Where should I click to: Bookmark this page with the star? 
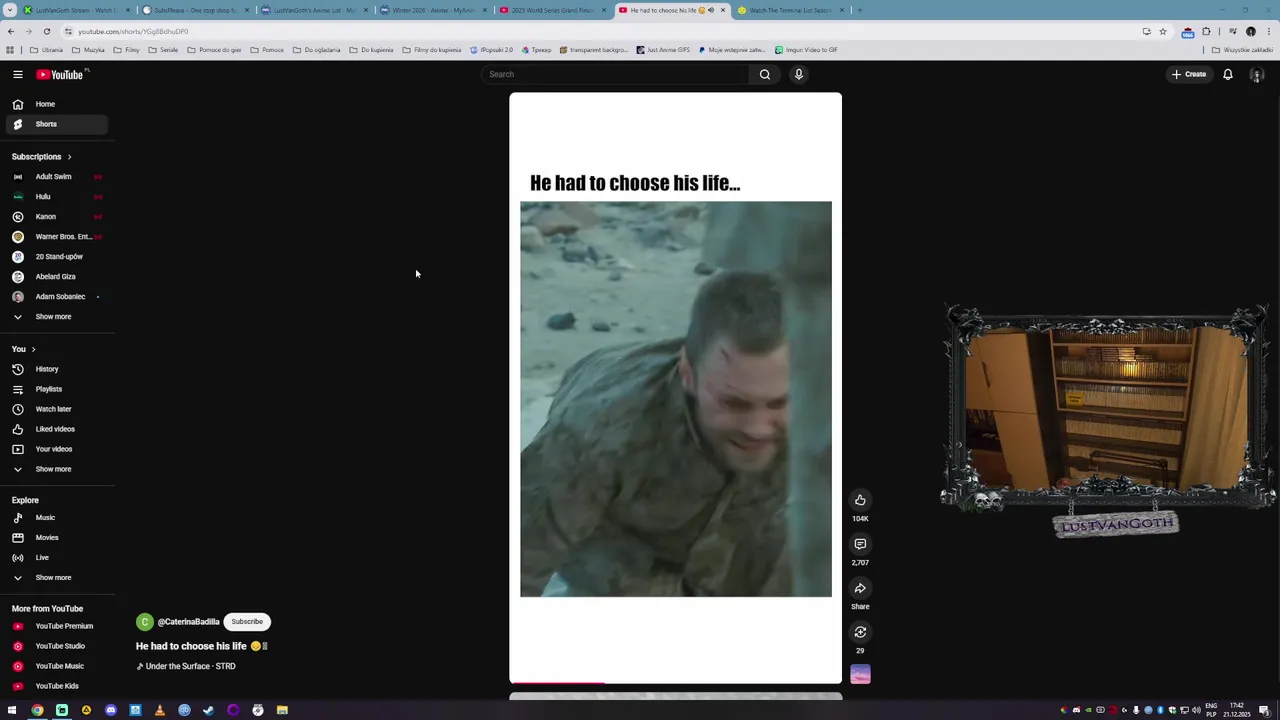(x=1162, y=31)
